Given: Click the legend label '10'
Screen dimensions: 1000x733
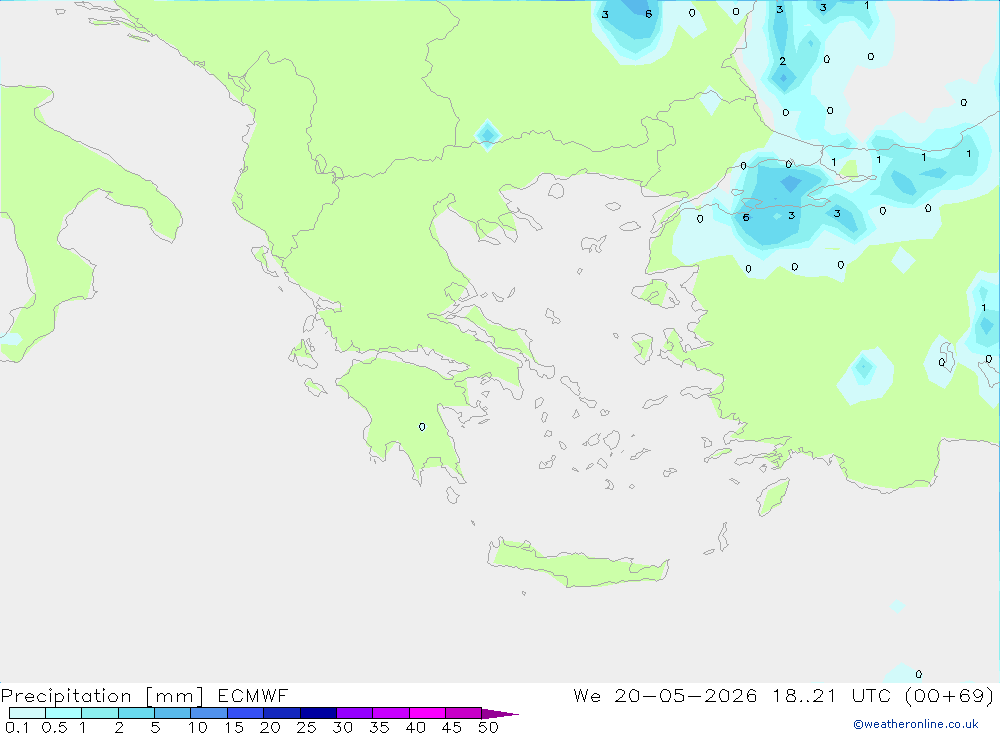Looking at the screenshot, I should (x=197, y=727).
